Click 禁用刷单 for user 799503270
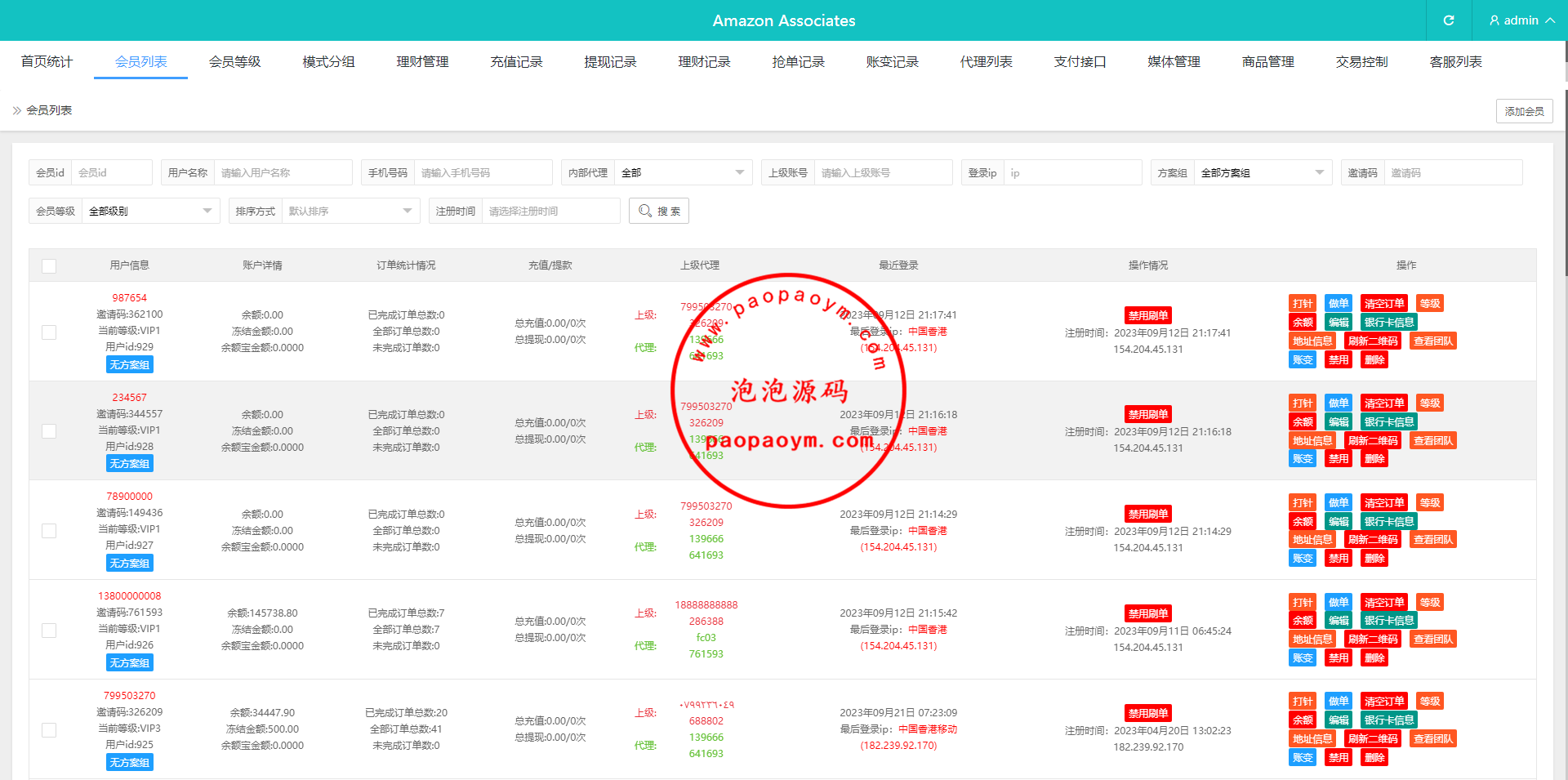The width and height of the screenshot is (1568, 780). [x=1147, y=713]
